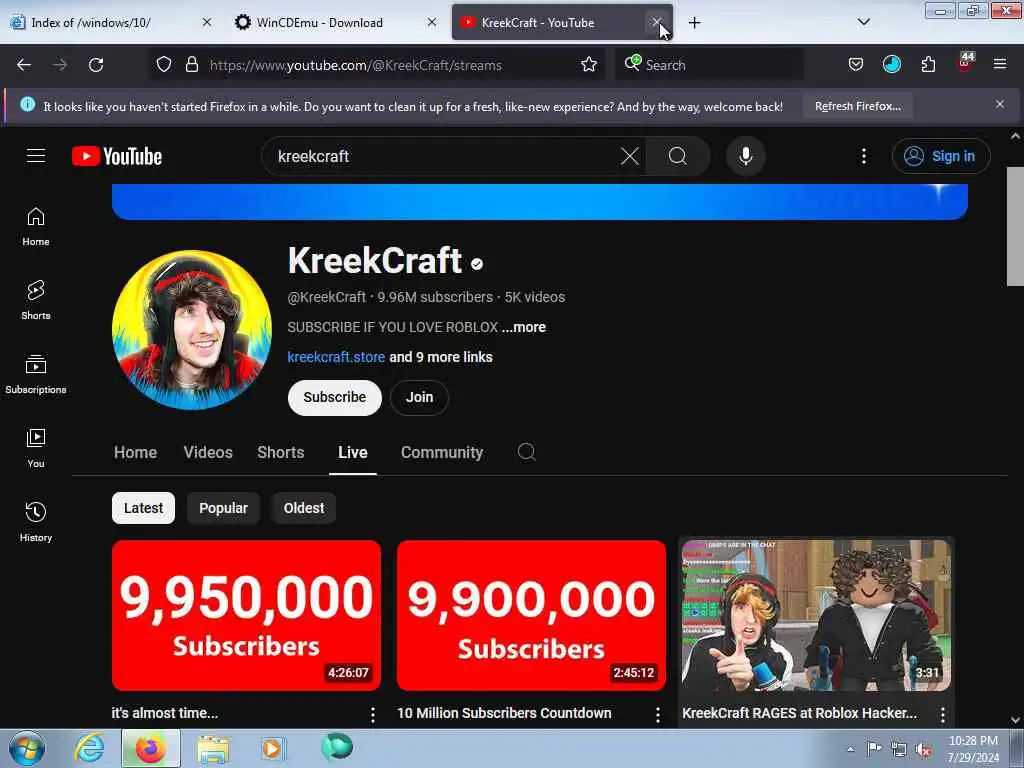1024x768 pixels.
Task: Open the Pocket save icon
Action: [856, 65]
